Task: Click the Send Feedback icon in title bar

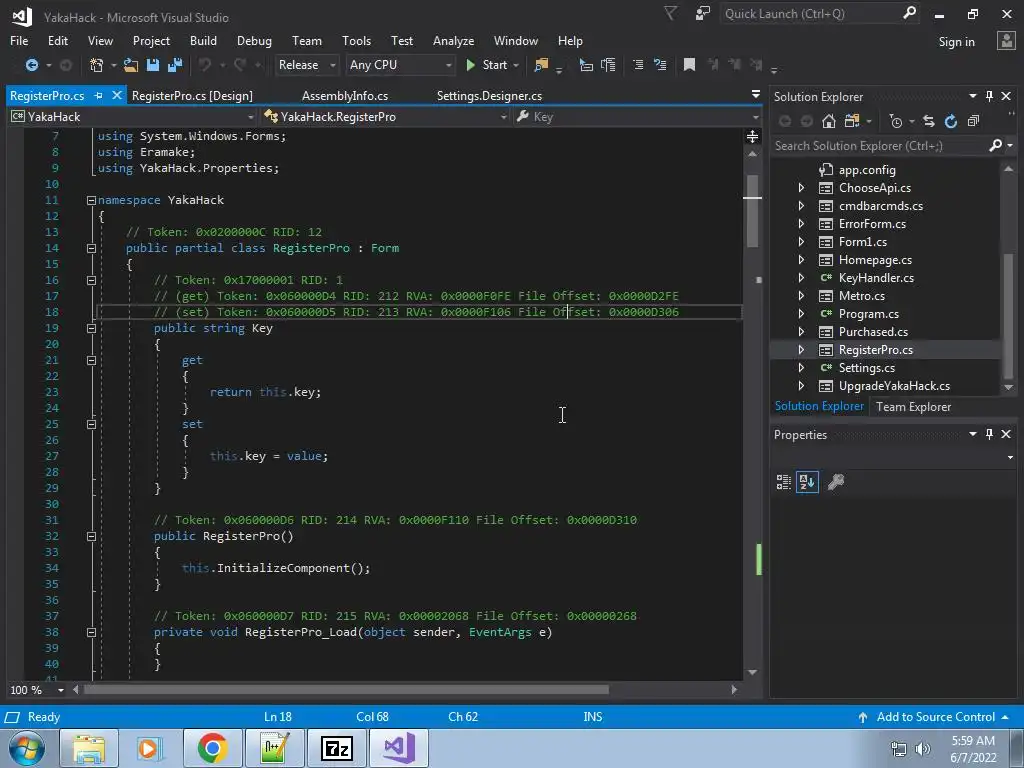Action: tap(703, 13)
